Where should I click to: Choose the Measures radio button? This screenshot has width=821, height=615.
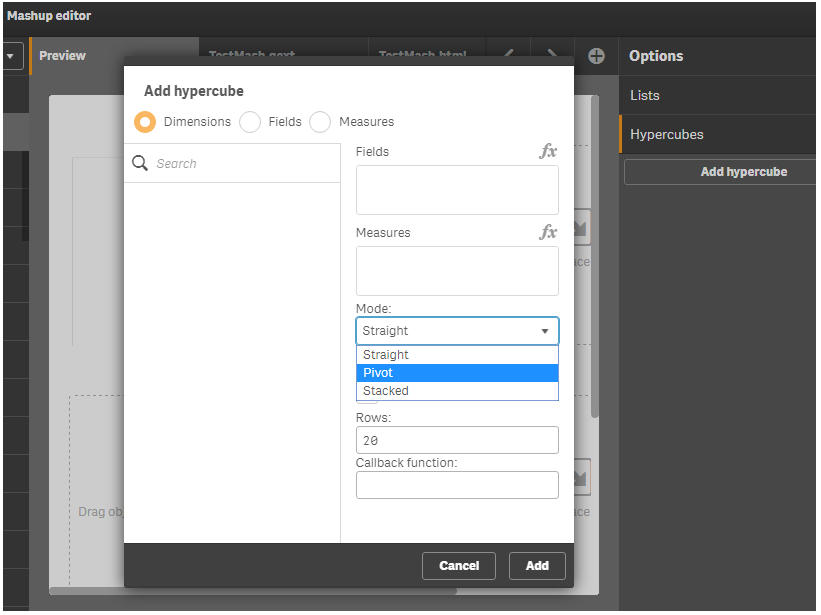pyautogui.click(x=320, y=122)
